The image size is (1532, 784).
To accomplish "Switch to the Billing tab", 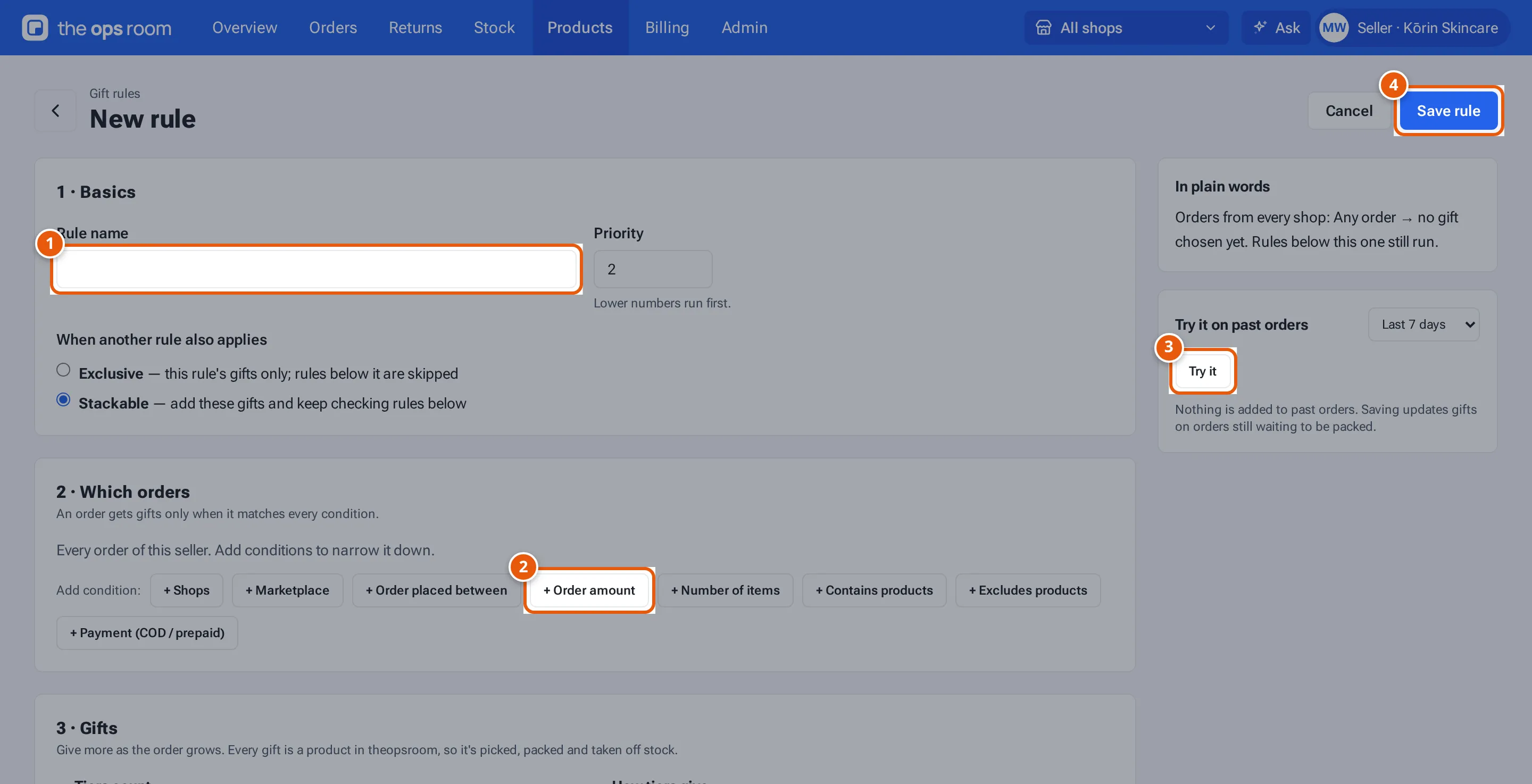I will coord(667,28).
